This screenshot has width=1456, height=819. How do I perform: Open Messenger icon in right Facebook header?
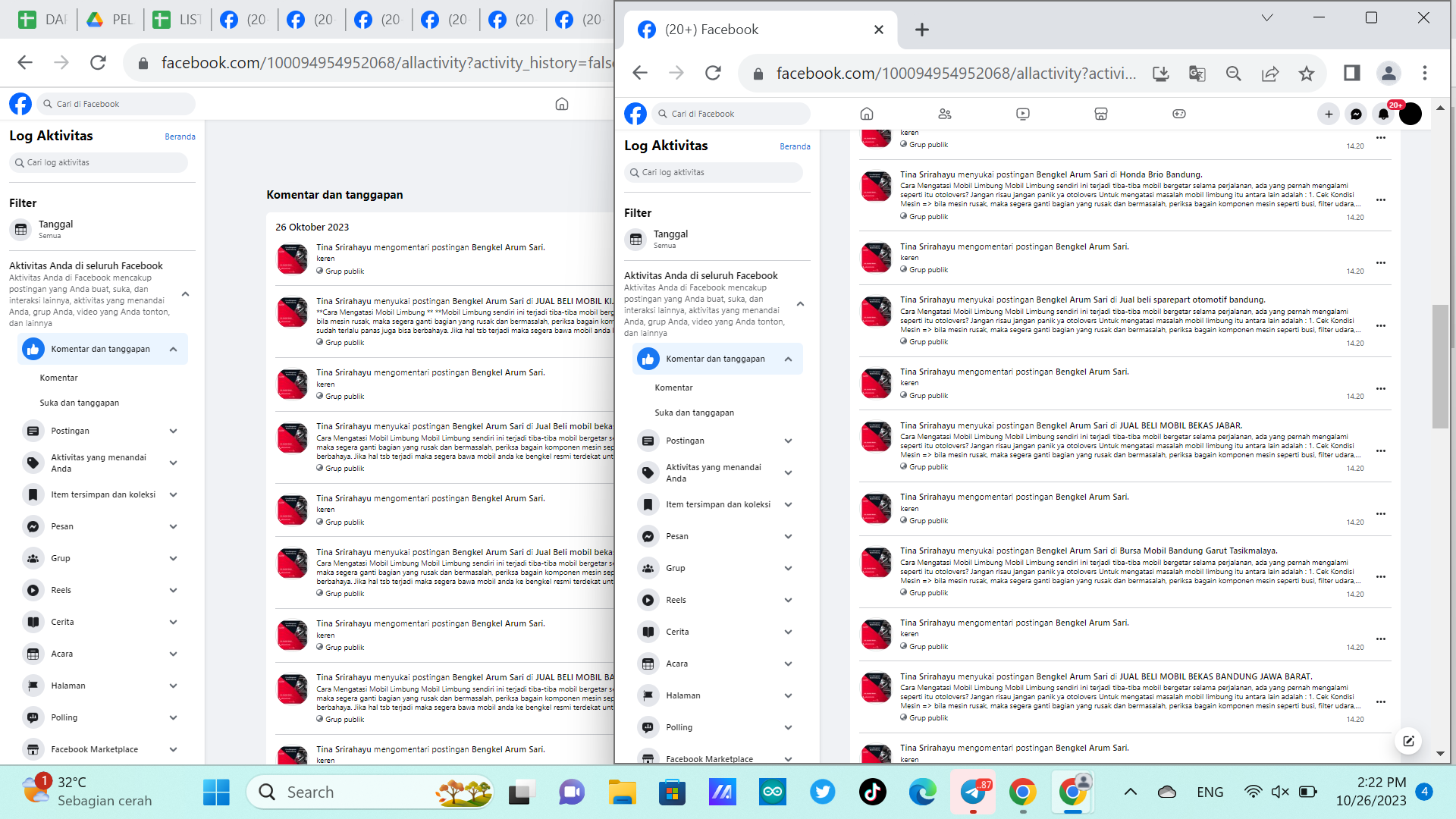[1356, 114]
